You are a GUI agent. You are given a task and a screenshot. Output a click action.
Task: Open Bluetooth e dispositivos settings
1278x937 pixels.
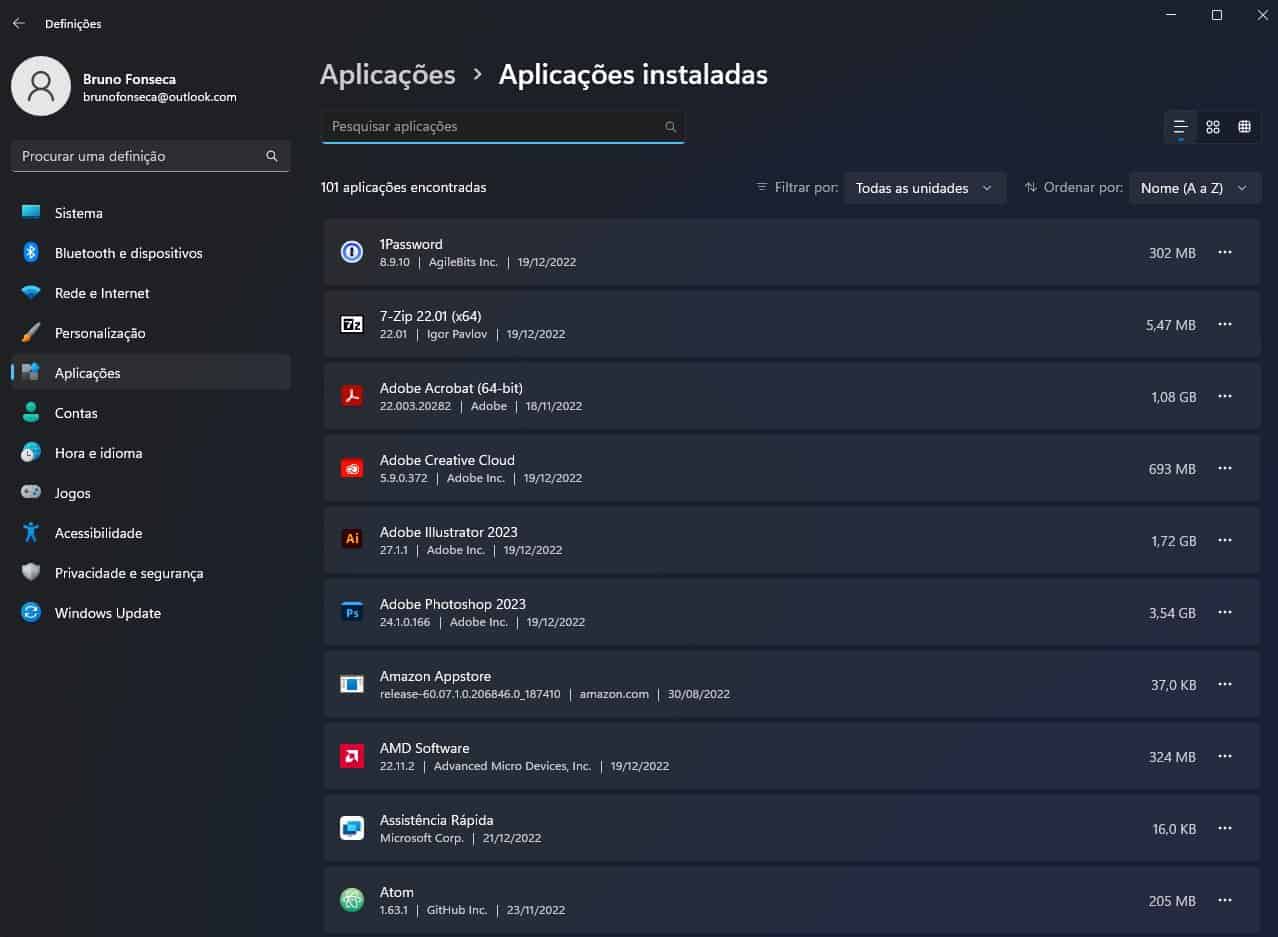(x=150, y=253)
